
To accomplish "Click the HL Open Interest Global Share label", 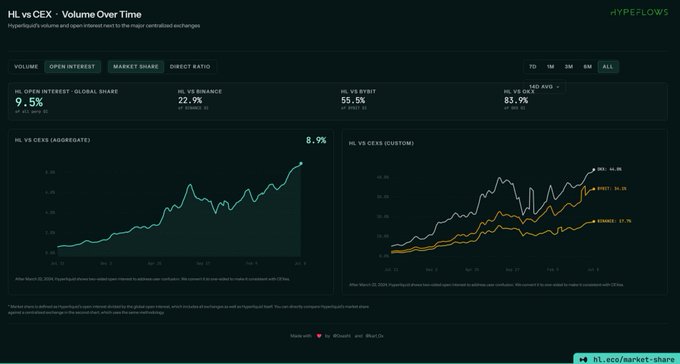I will click(x=66, y=92).
